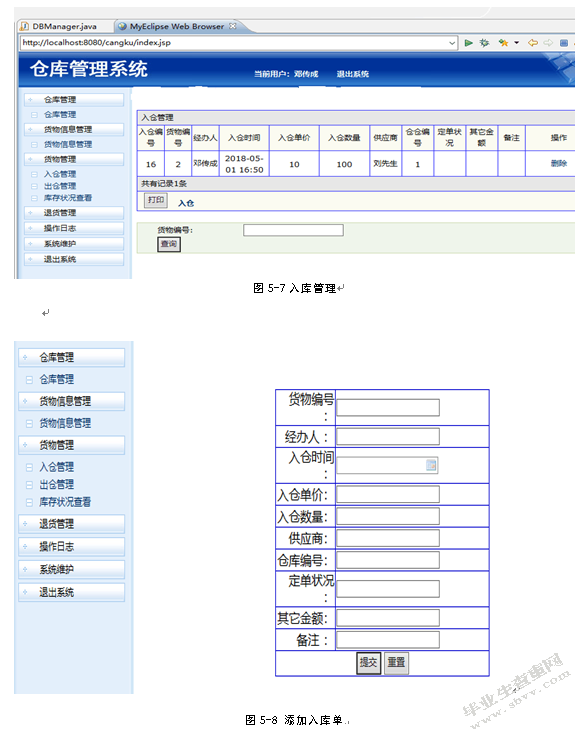Click 退出系统 in figure 5-7 sidebar
The height and width of the screenshot is (735, 582).
pyautogui.click(x=74, y=259)
